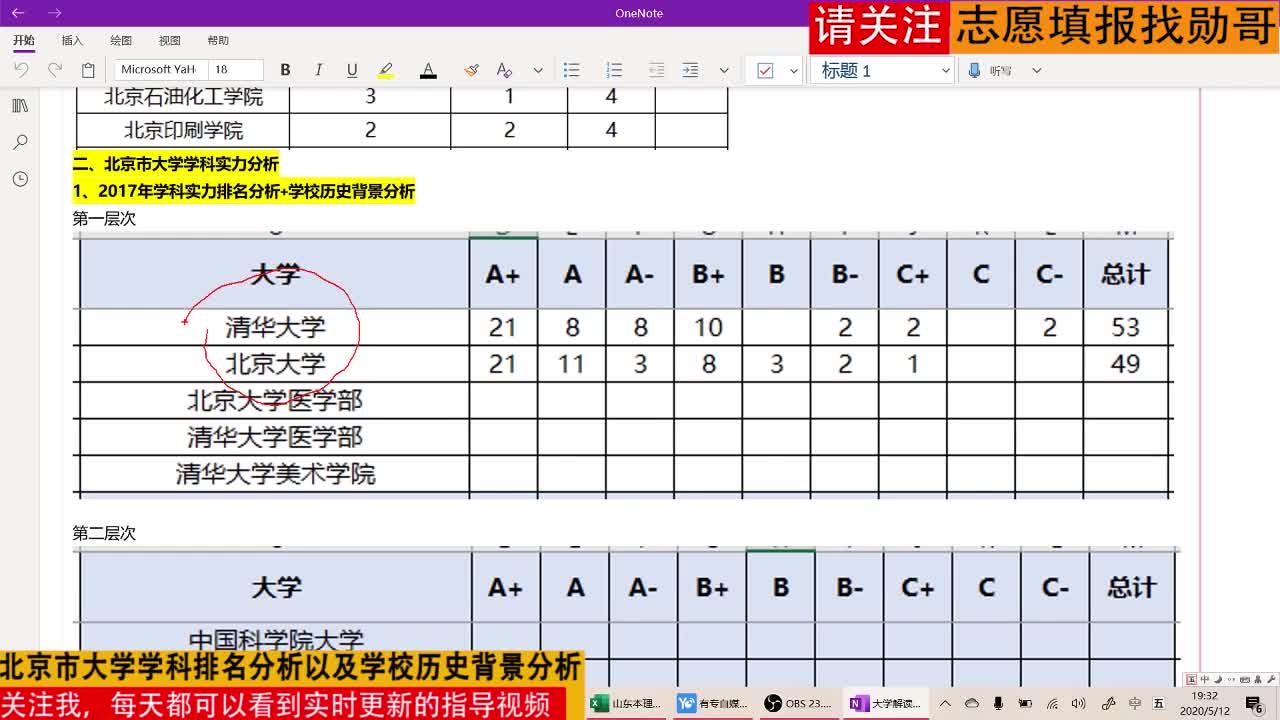The image size is (1280, 720).
Task: Go back with the title bar arrow
Action: pos(18,13)
